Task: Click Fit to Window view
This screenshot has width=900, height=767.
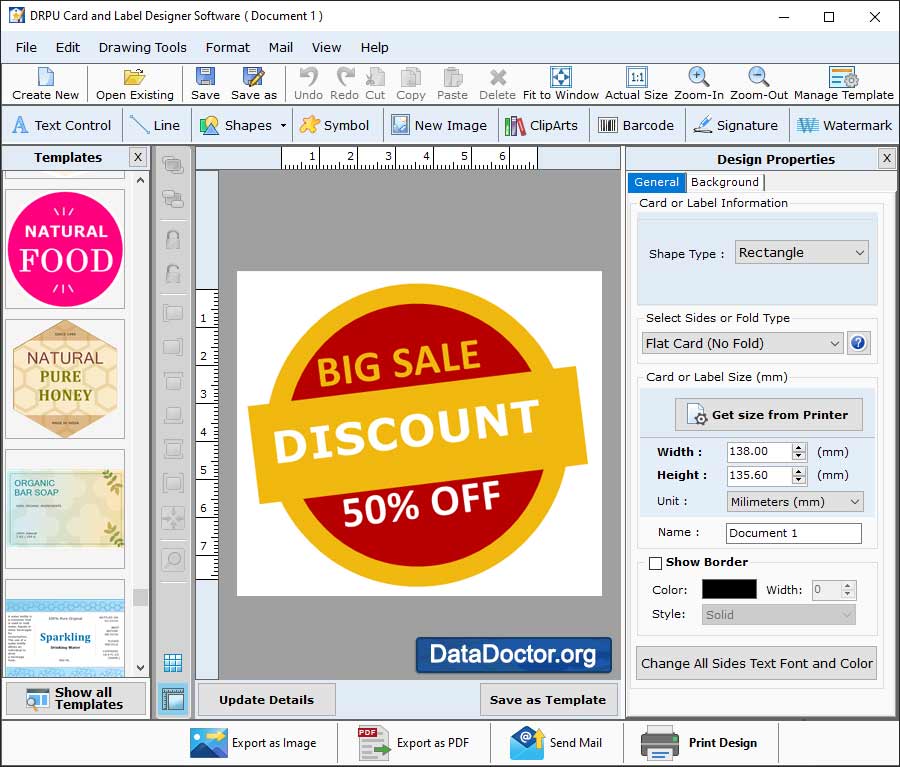Action: [561, 83]
